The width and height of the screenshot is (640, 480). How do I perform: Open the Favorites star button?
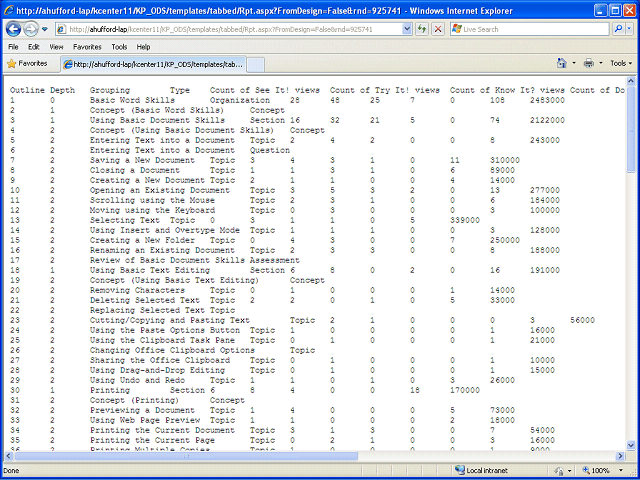27,64
